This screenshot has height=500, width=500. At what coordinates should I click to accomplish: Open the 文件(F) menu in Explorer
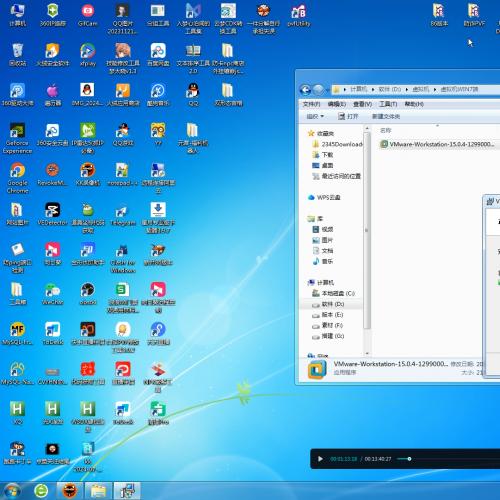point(311,104)
